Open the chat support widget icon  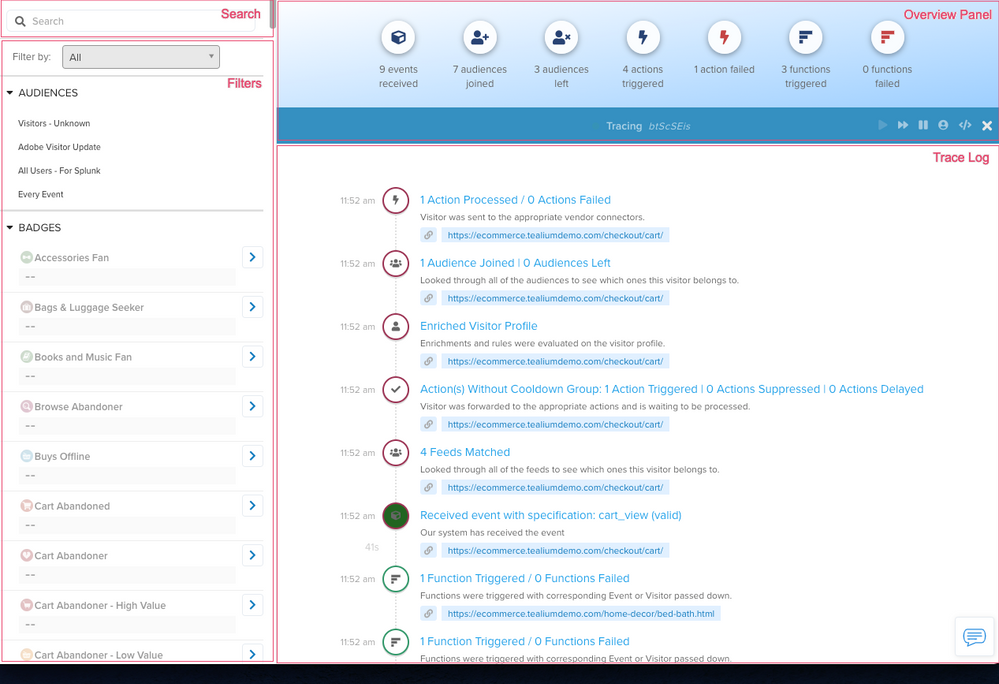coord(974,636)
